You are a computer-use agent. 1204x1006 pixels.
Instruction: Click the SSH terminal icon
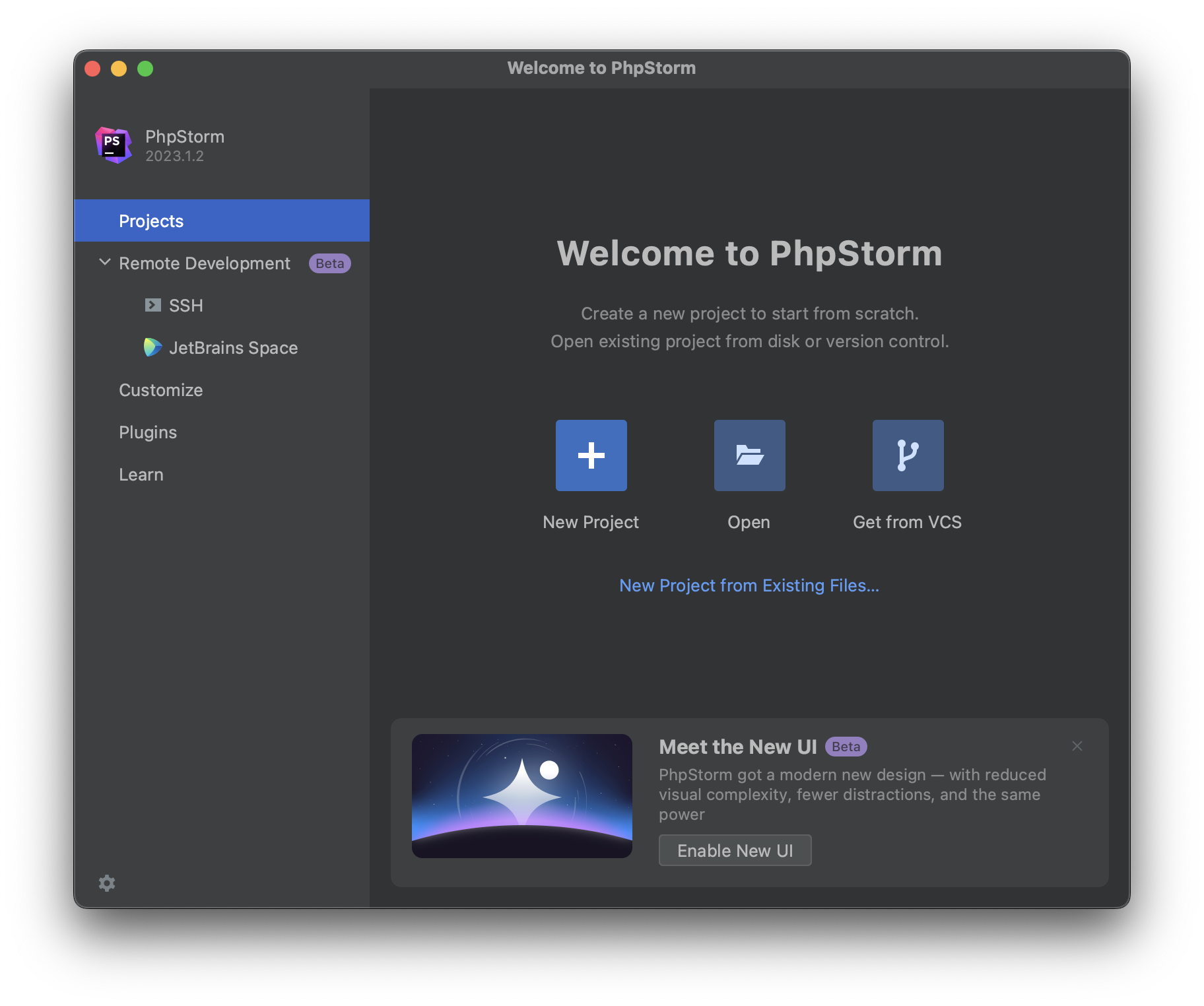click(x=153, y=305)
